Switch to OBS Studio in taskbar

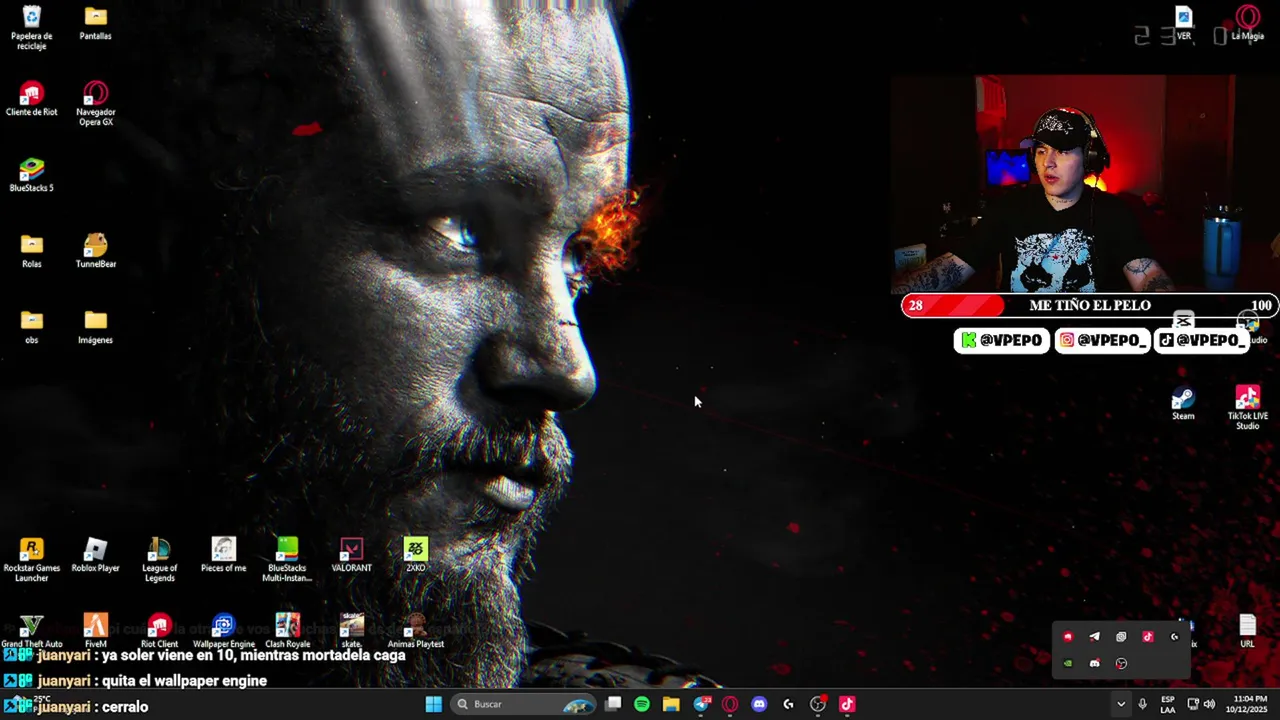tap(818, 704)
